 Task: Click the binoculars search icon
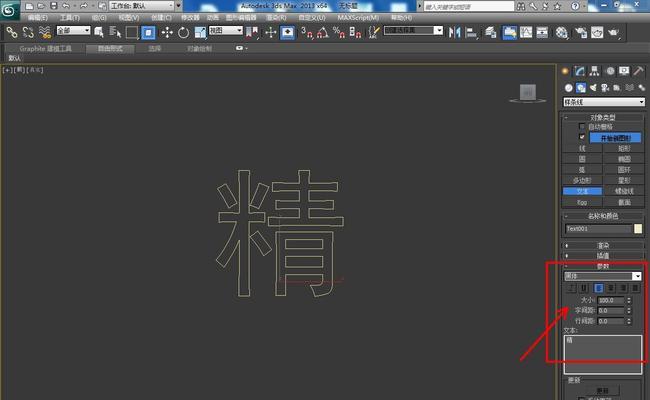tap(521, 6)
